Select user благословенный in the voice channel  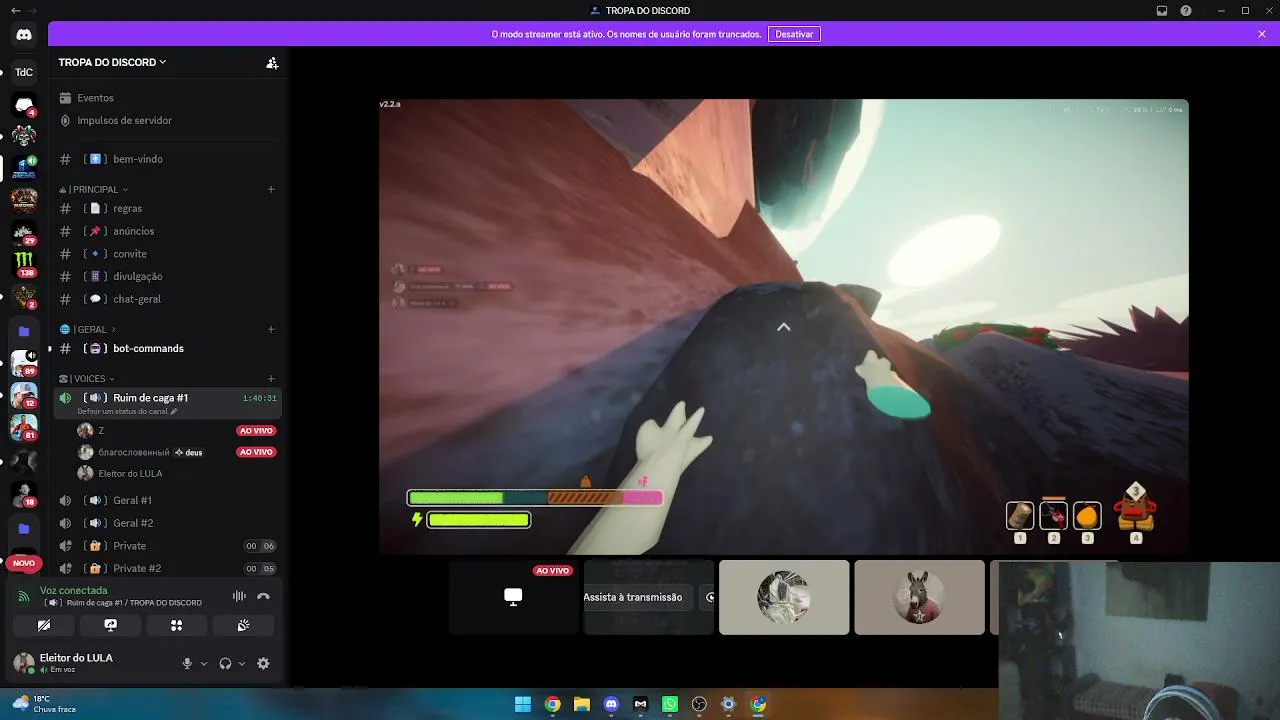coord(176,452)
